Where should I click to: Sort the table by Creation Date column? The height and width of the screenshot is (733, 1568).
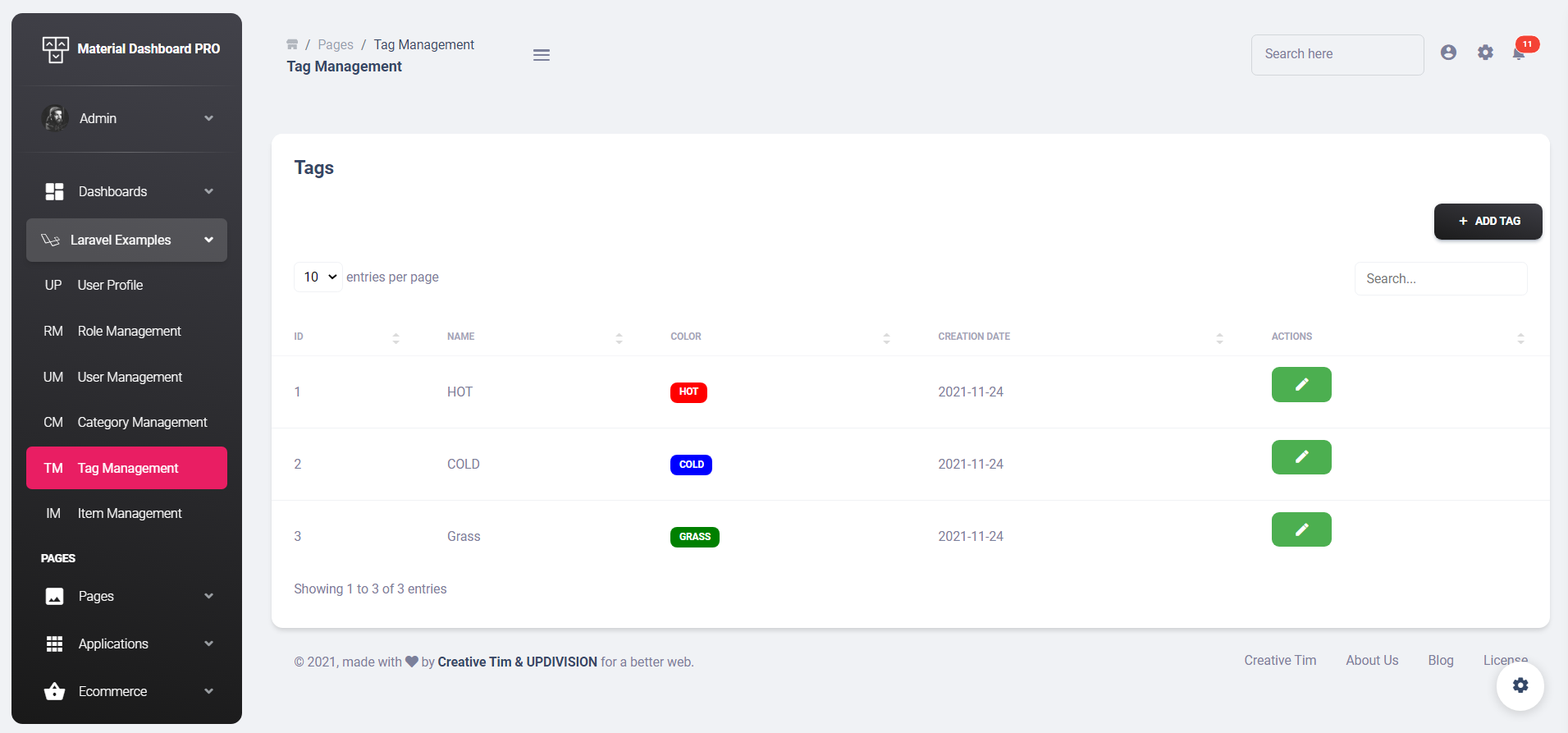[x=1079, y=337]
